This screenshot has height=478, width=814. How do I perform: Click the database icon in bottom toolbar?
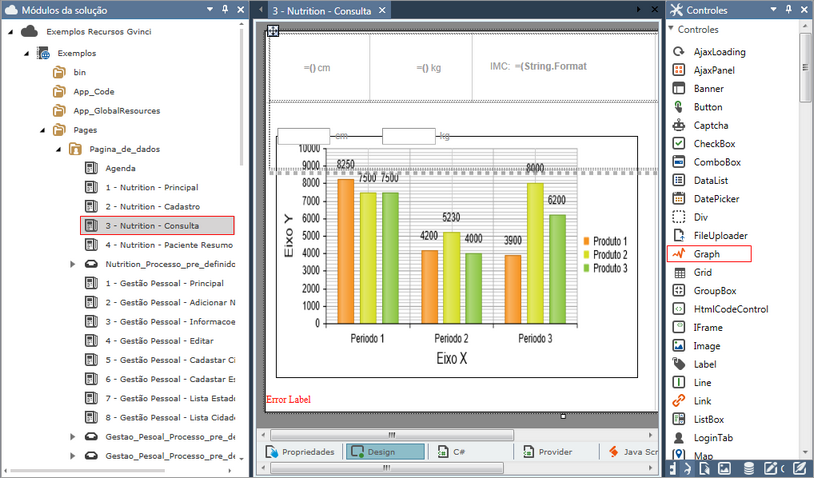[x=749, y=468]
